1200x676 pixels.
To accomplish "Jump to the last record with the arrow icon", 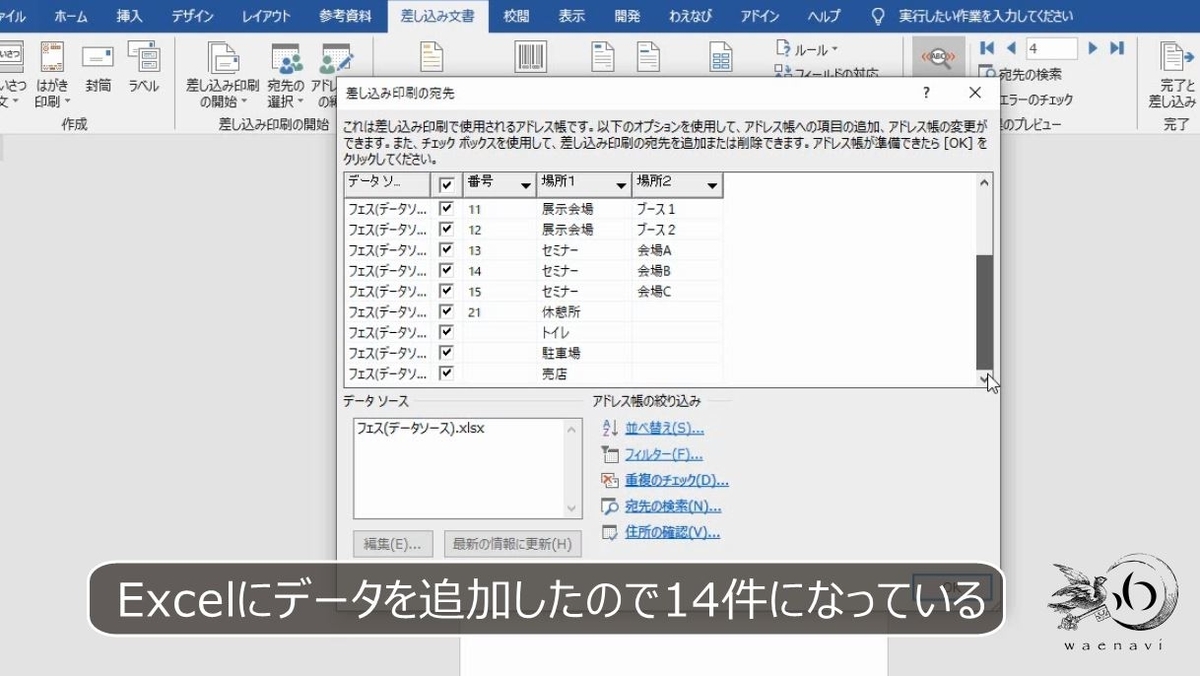I will [x=1116, y=48].
